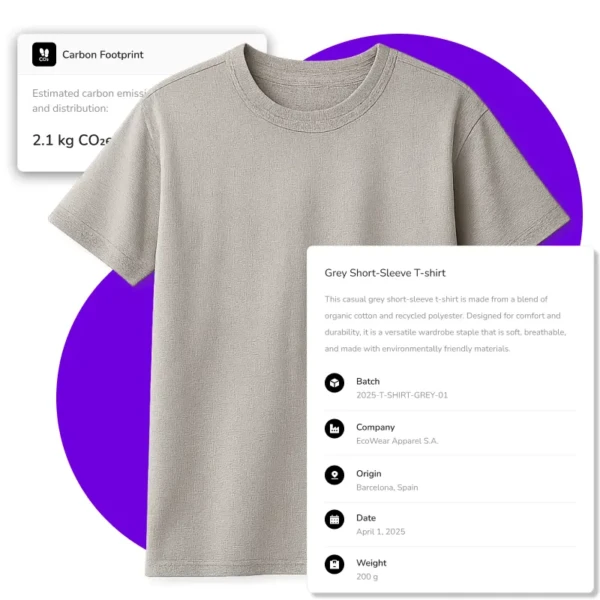Click the Estimated carbon emissions text

[x=90, y=101]
